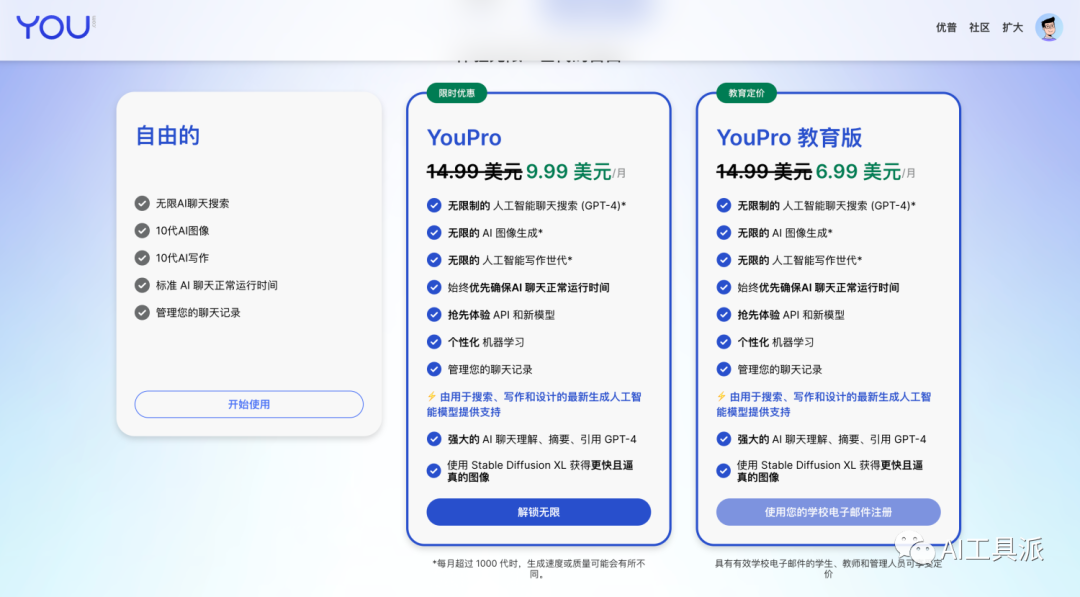Click the 教育定价 badge on education card
Screen dimensions: 1080x597
(746, 93)
